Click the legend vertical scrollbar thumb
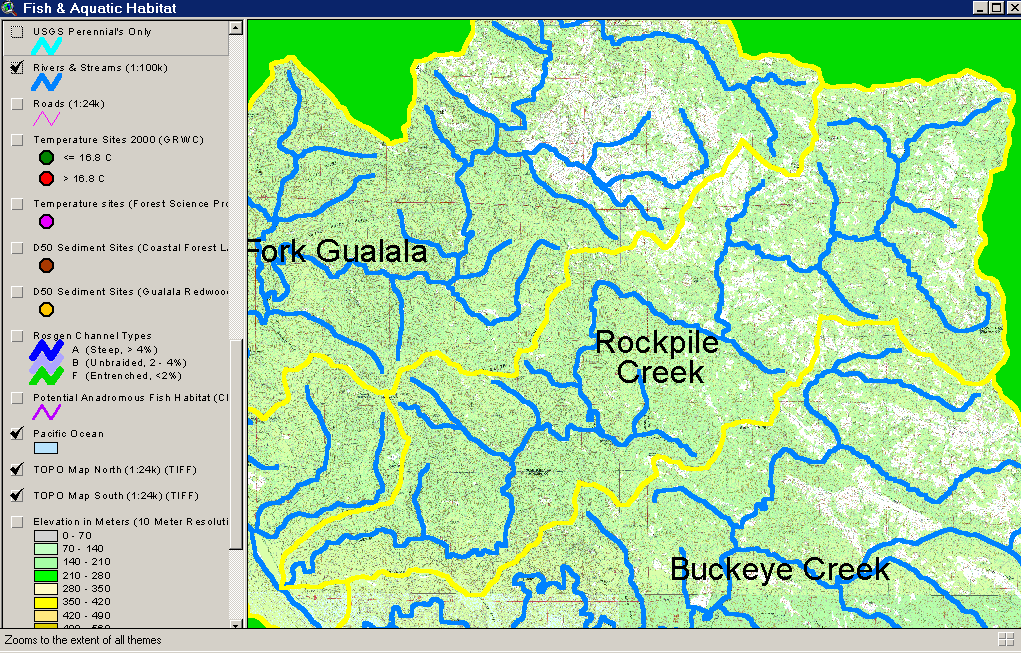 tap(236, 444)
